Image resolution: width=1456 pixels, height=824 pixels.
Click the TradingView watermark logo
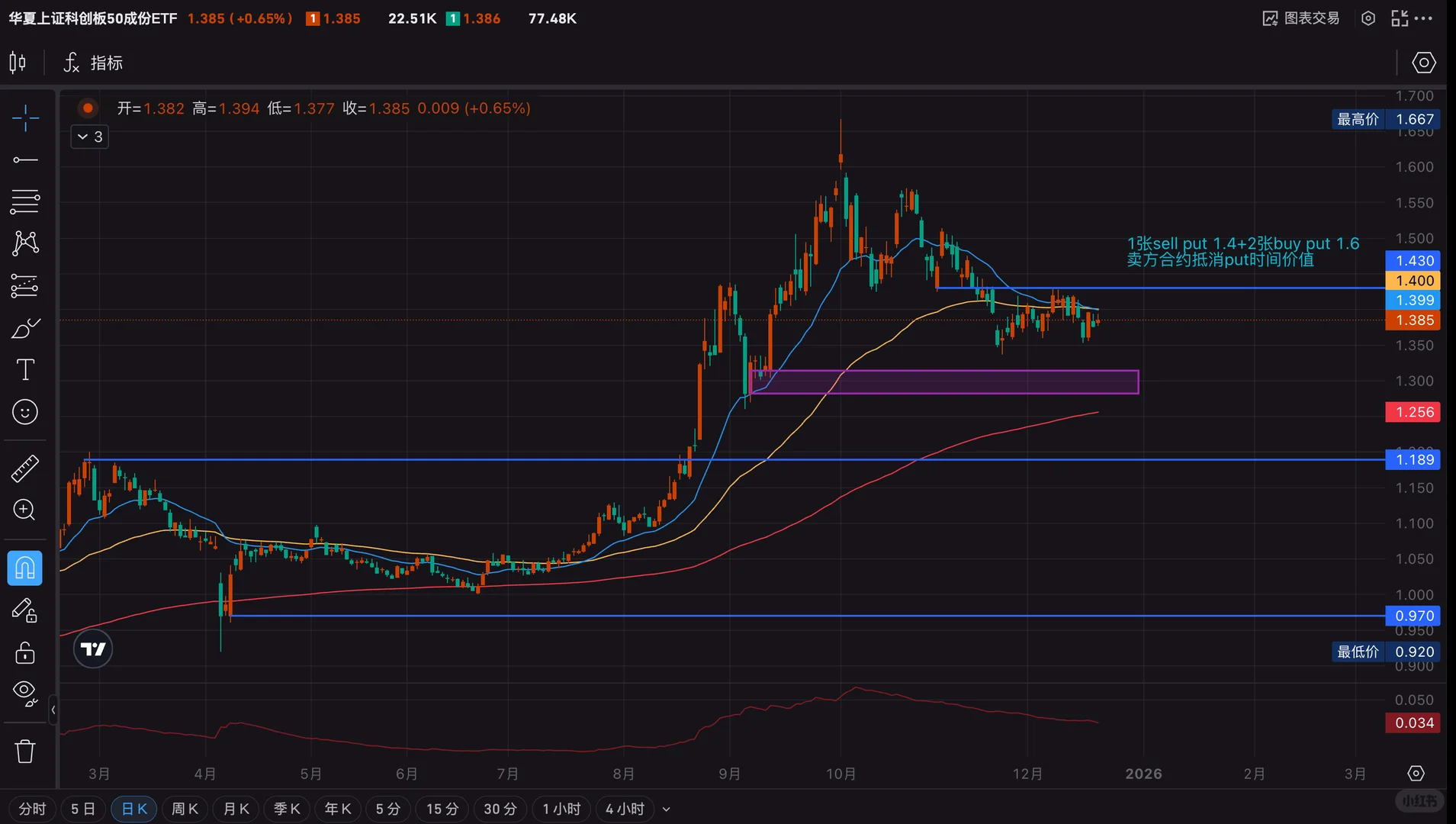(x=92, y=648)
